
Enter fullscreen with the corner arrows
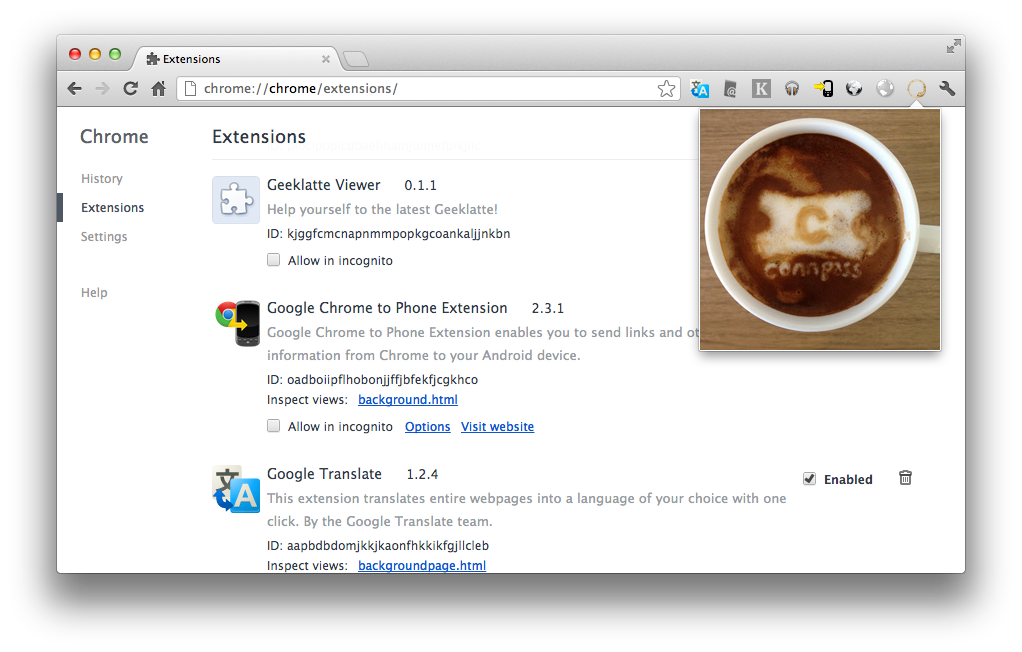(954, 46)
